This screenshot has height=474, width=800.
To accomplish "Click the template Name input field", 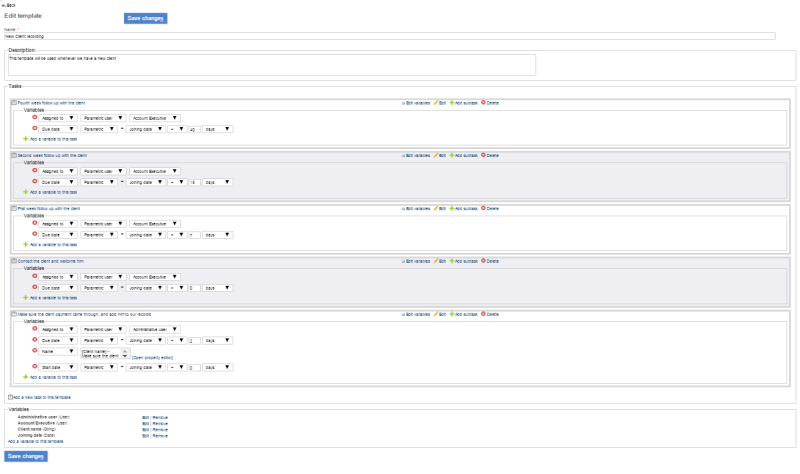I will tap(390, 36).
